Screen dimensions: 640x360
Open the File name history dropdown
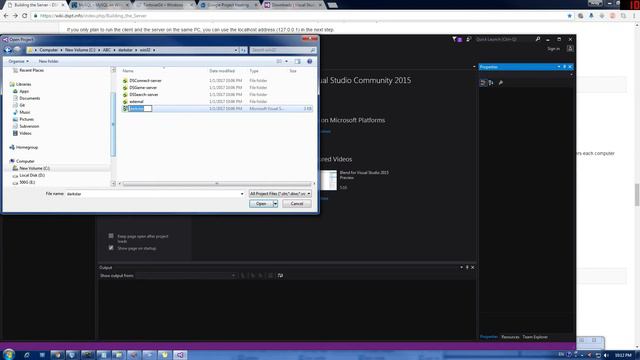242,194
